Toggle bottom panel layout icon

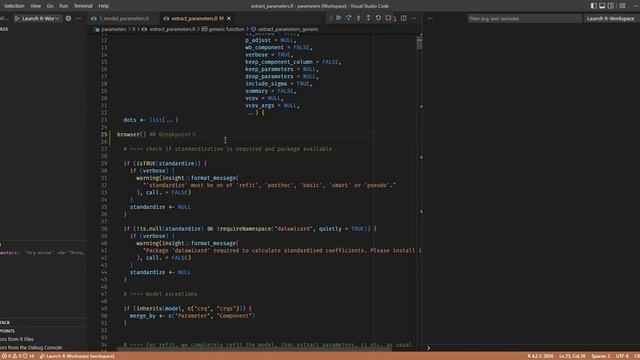coord(602,6)
